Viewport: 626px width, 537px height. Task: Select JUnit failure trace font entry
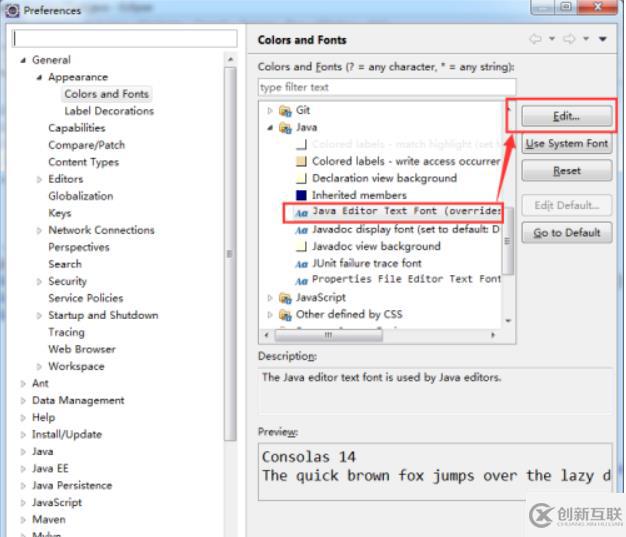(x=366, y=264)
